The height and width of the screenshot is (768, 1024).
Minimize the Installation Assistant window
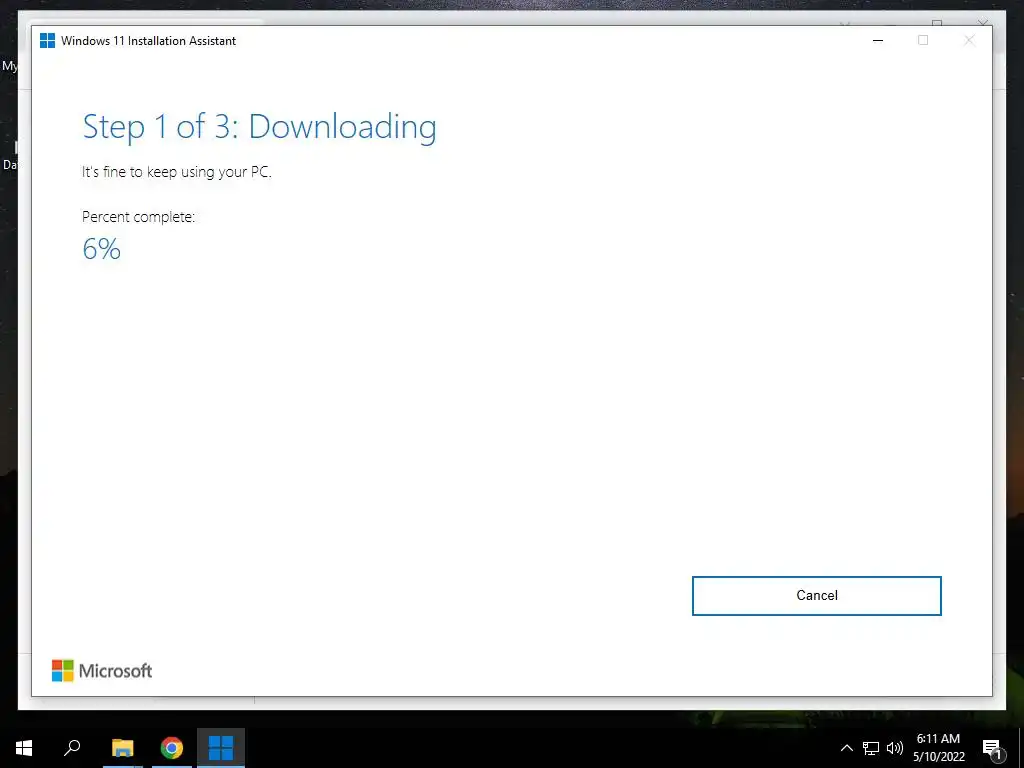click(878, 40)
